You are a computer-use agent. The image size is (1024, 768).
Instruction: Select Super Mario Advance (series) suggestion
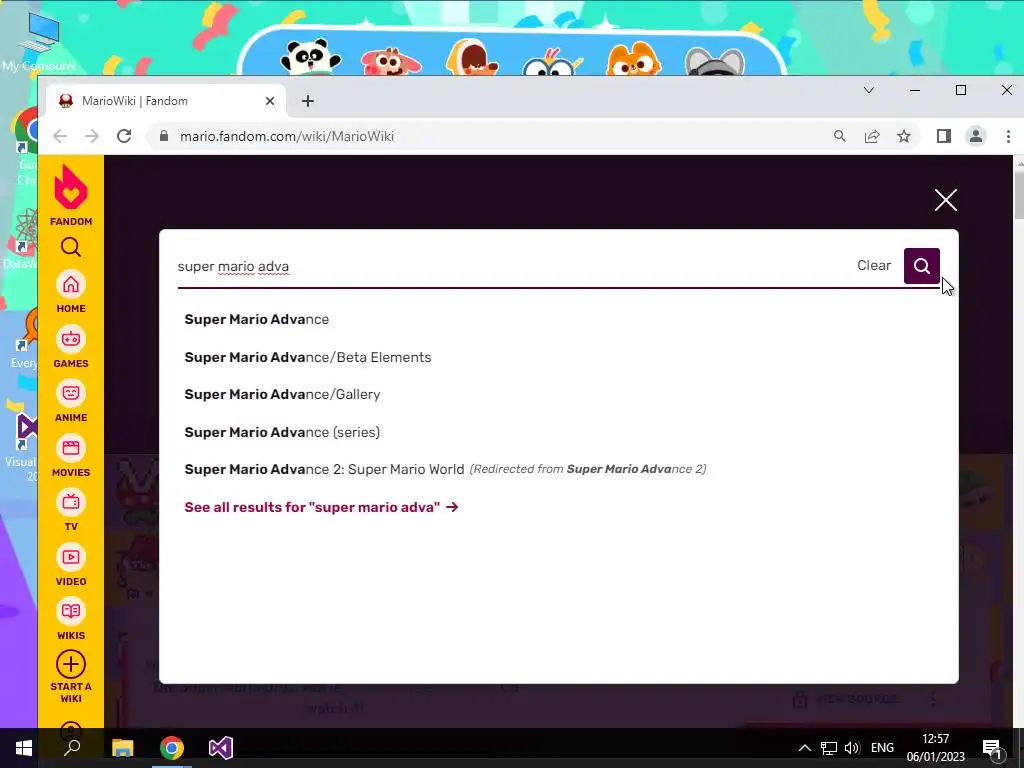point(282,432)
